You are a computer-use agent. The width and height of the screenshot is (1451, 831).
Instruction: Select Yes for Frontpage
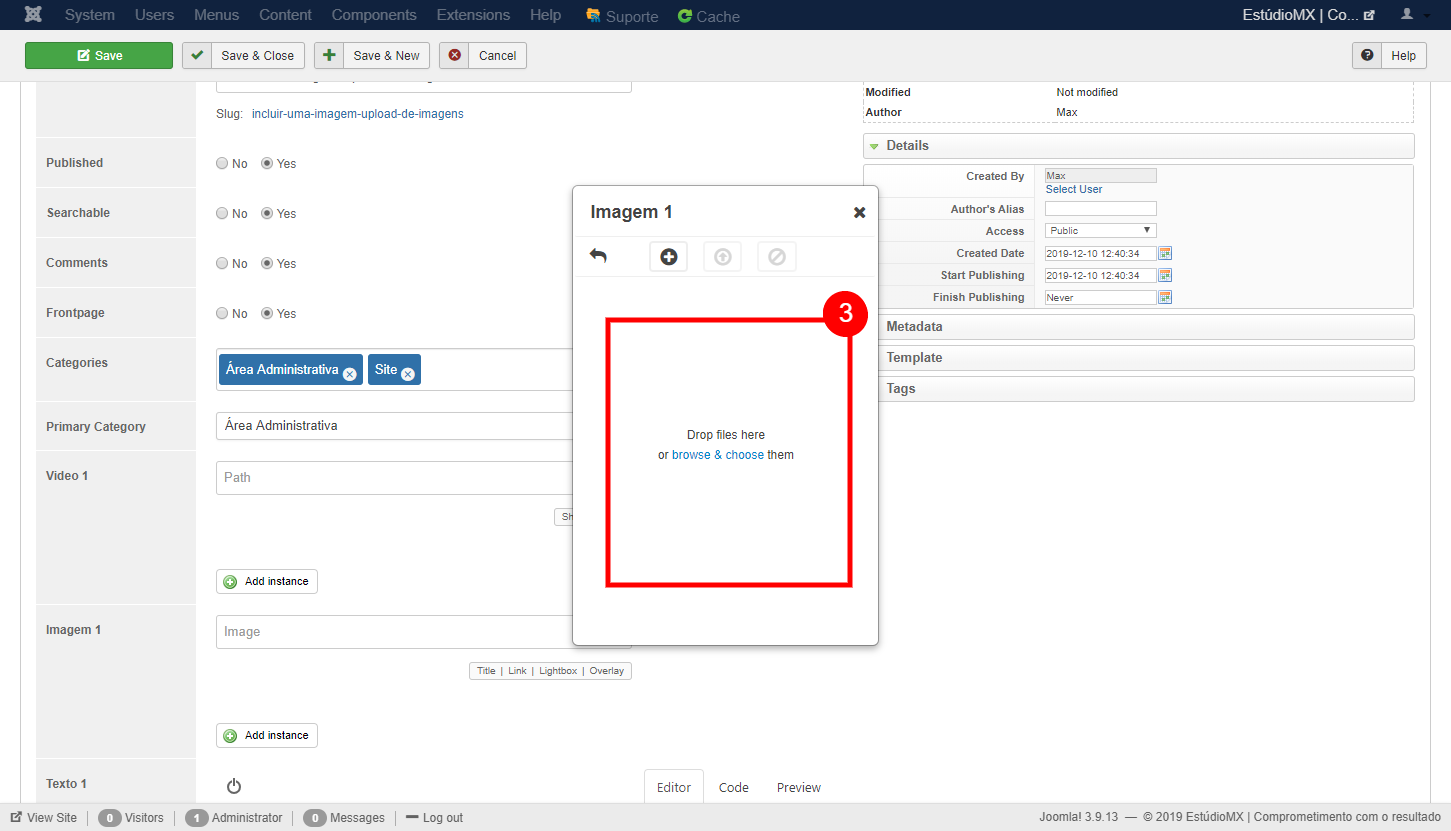[267, 314]
